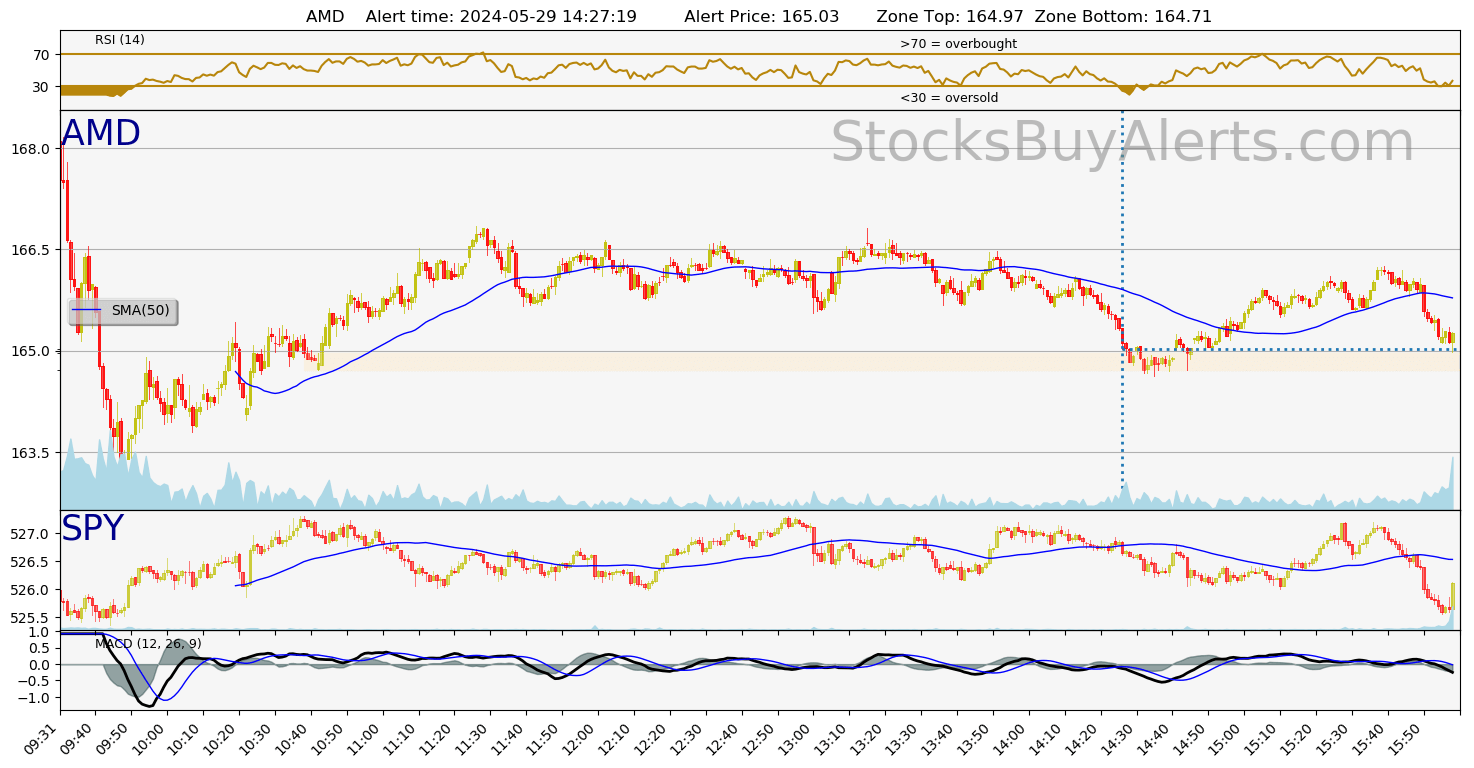The width and height of the screenshot is (1474, 768).
Task: Click the MACD -1.0 axis label
Action: click(x=34, y=697)
